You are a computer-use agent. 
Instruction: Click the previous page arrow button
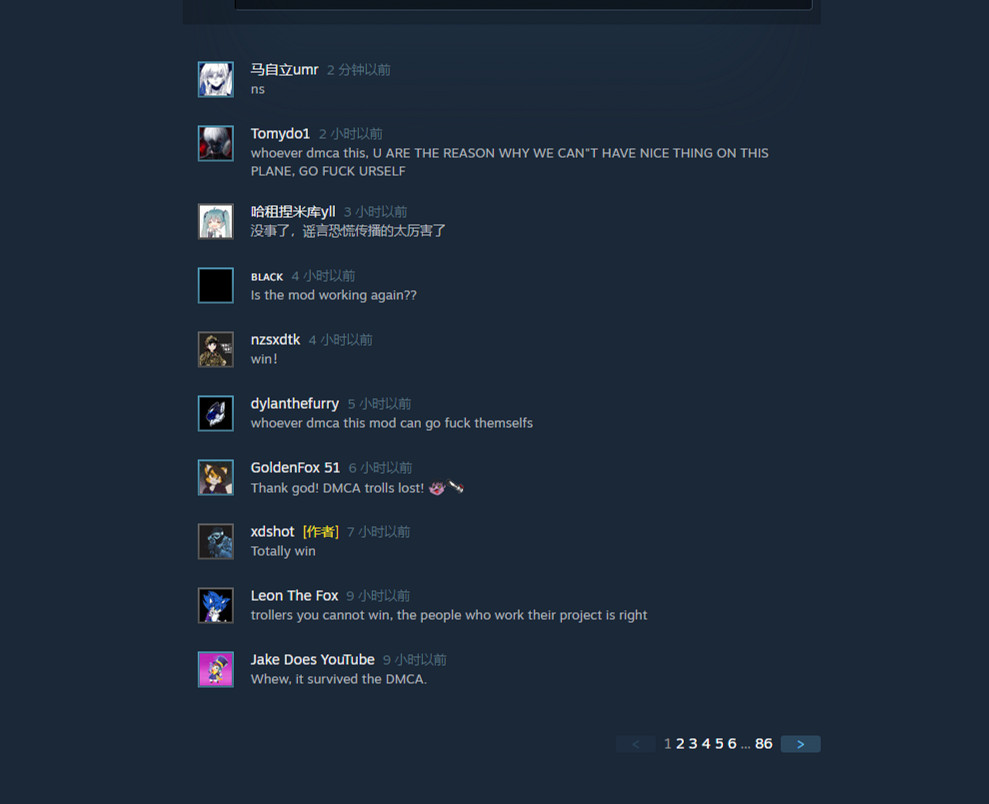635,744
